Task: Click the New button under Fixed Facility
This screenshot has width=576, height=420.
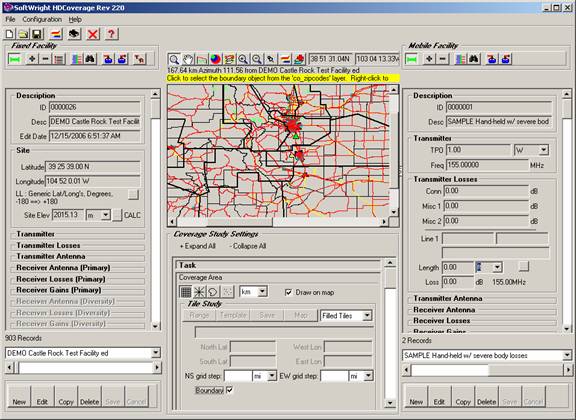Action: click(x=19, y=397)
